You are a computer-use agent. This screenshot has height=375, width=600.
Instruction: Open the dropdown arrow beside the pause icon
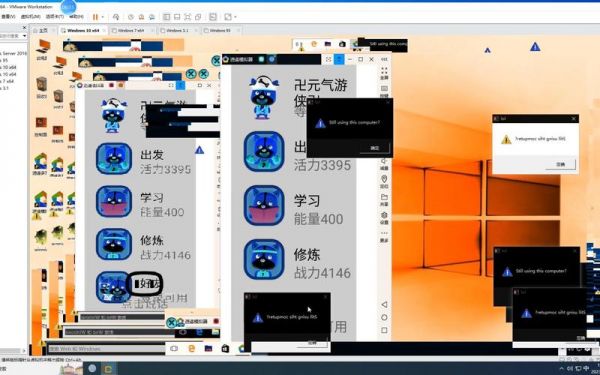pyautogui.click(x=102, y=17)
